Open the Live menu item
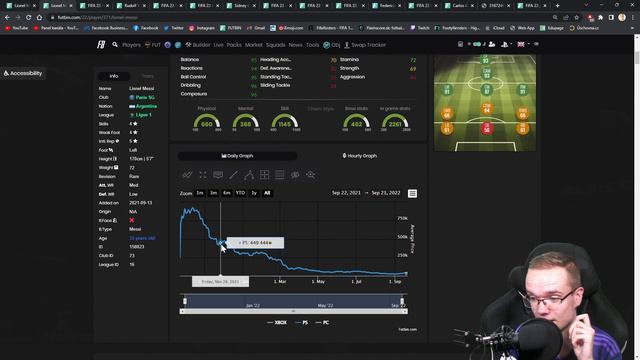 (218, 45)
